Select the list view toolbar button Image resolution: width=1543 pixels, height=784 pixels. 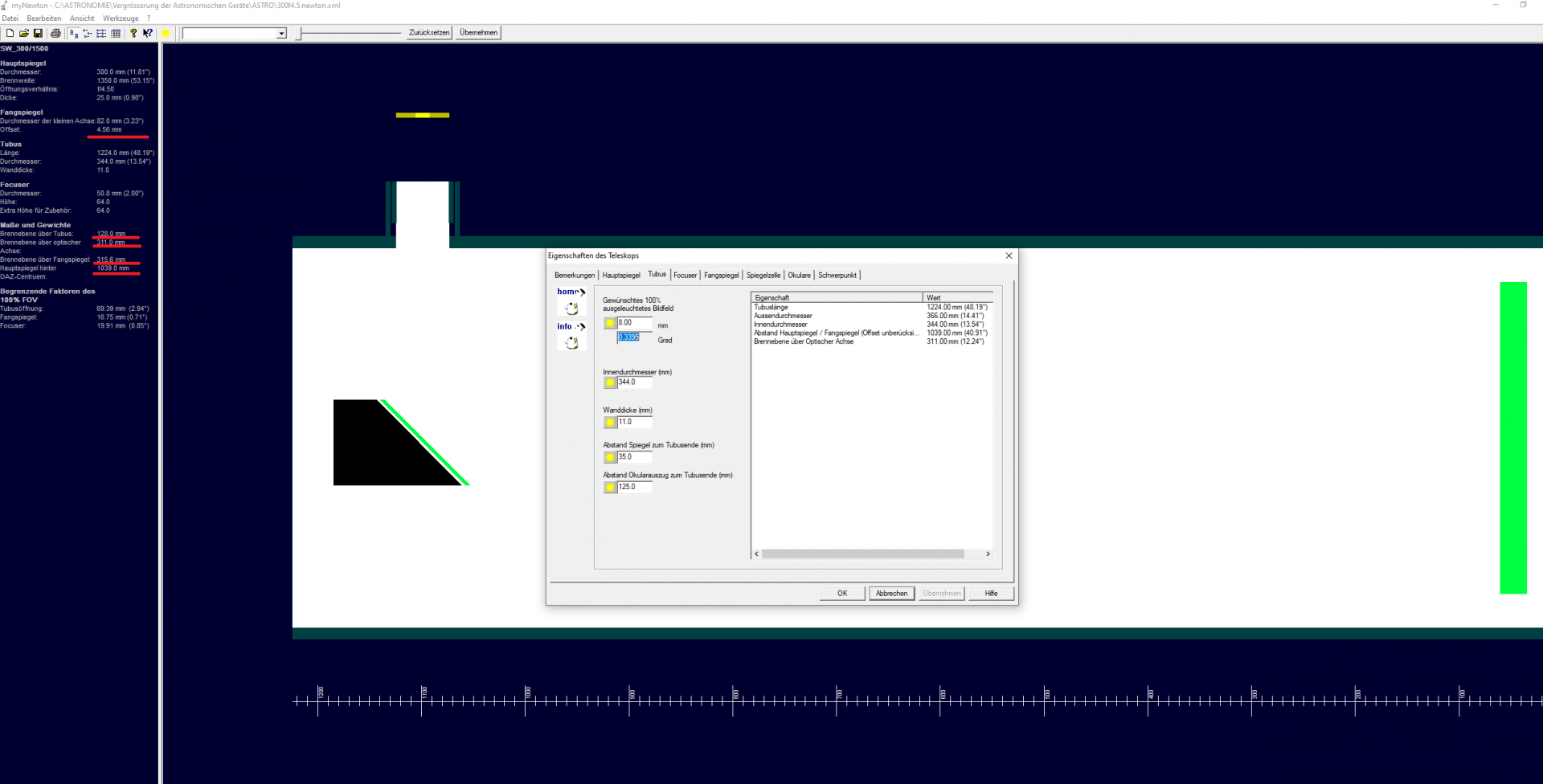101,33
